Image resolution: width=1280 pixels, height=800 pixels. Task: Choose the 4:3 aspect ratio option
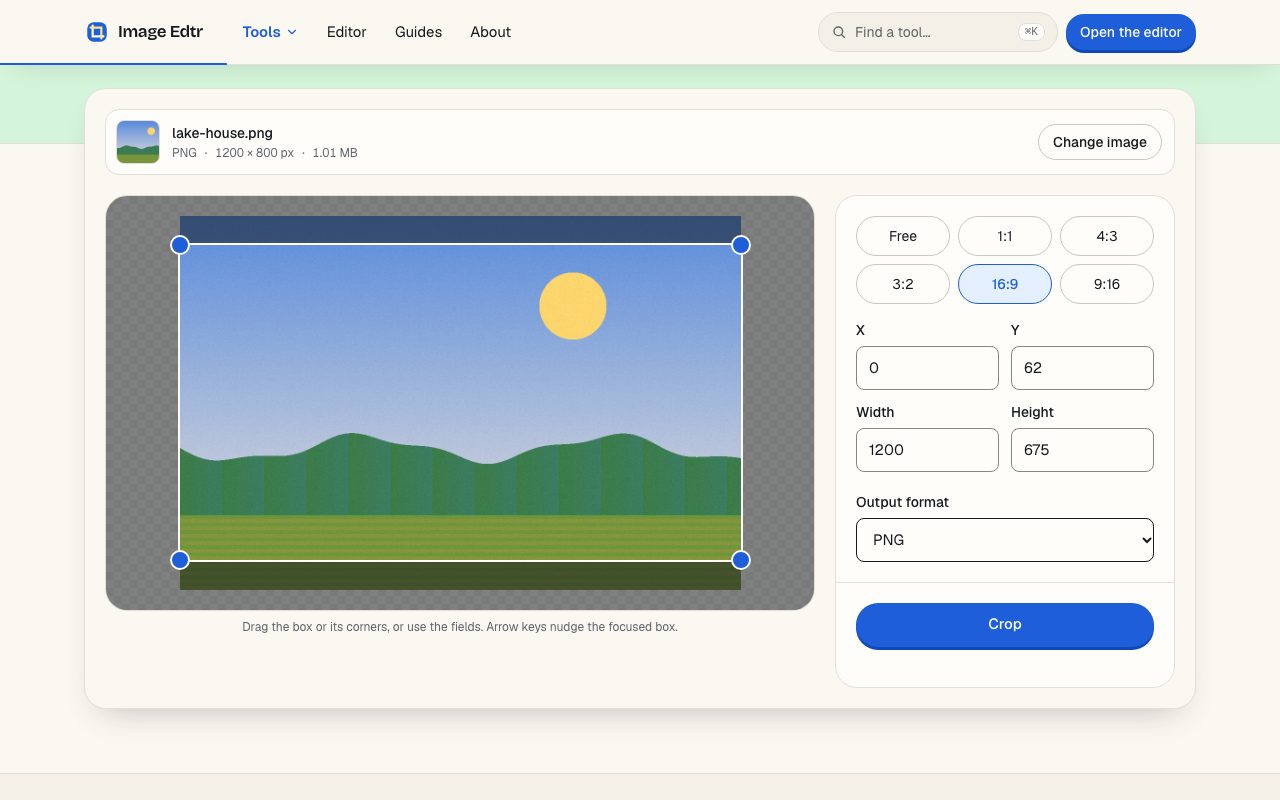pyautogui.click(x=1107, y=236)
